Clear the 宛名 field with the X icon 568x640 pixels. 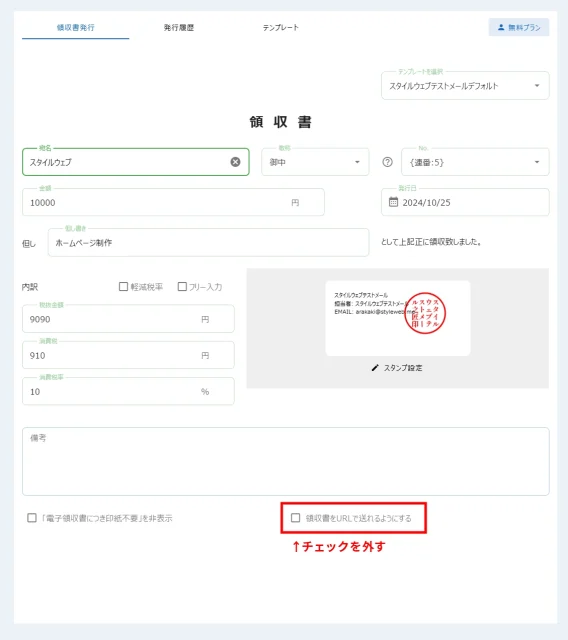click(x=235, y=162)
